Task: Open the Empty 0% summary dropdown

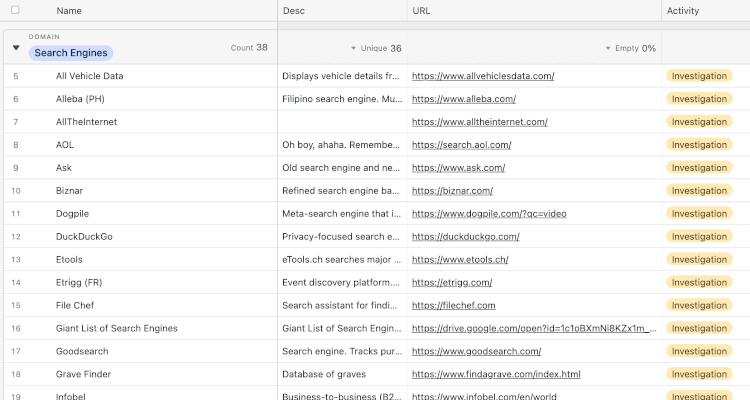Action: click(x=630, y=48)
